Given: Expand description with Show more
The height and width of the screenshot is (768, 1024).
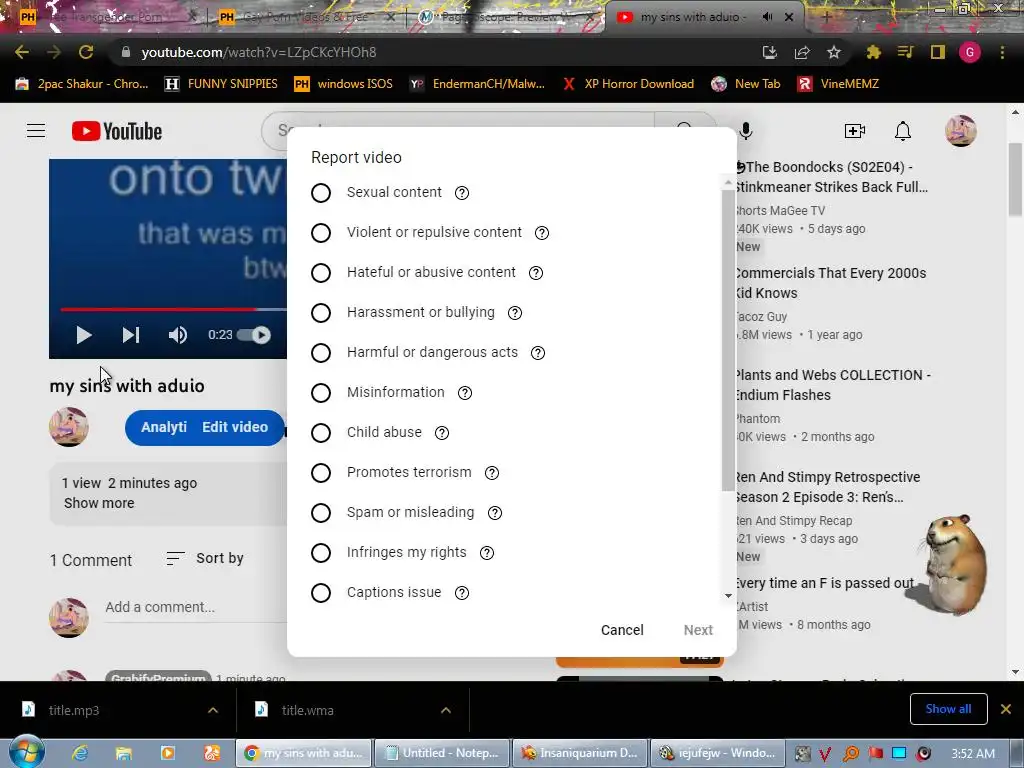Looking at the screenshot, I should (99, 504).
